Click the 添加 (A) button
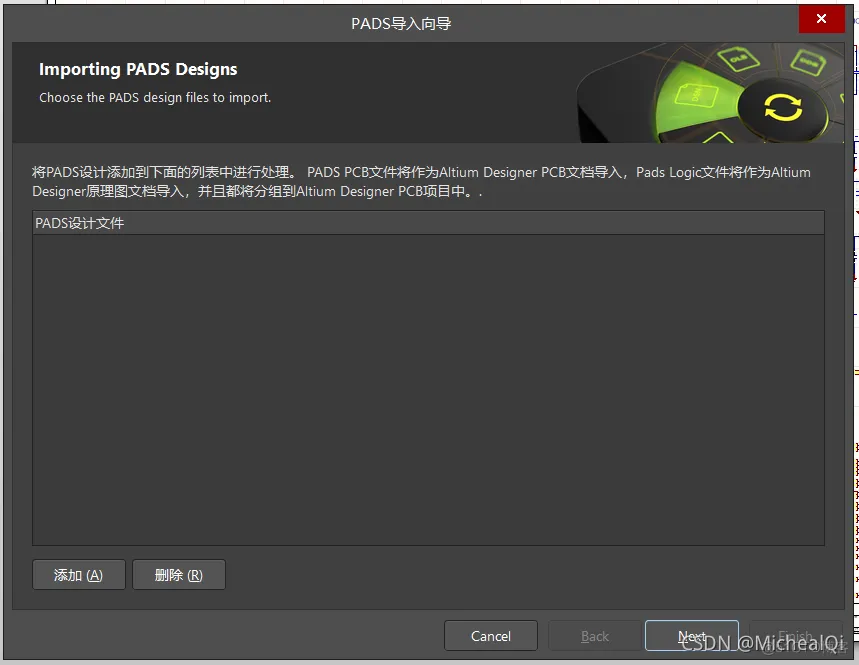The image size is (859, 665). click(79, 575)
